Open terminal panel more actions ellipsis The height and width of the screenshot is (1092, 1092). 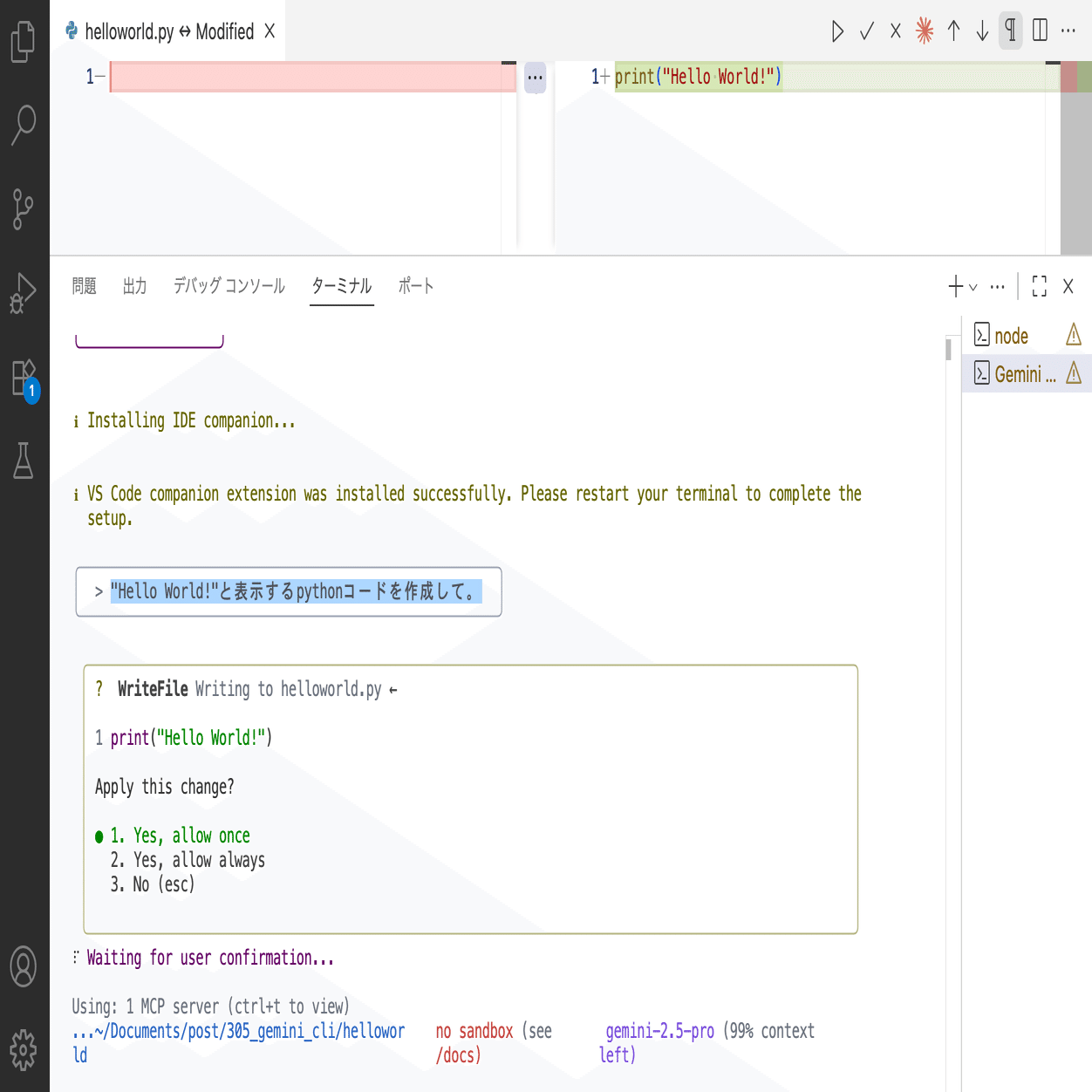pyautogui.click(x=998, y=286)
